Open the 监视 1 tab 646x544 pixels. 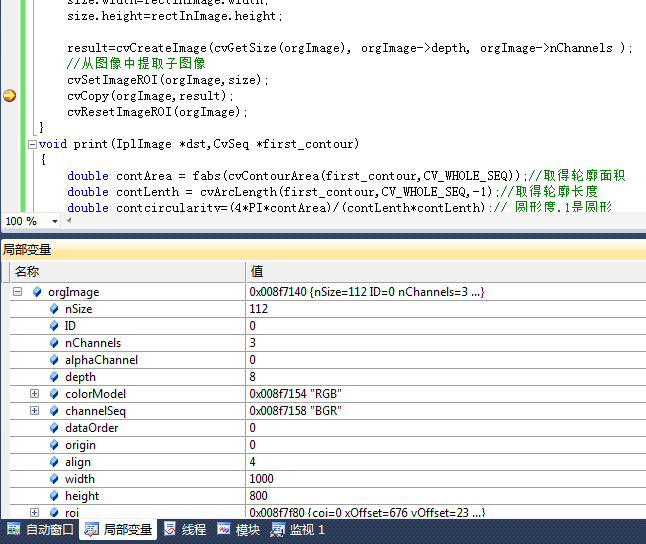[297, 530]
